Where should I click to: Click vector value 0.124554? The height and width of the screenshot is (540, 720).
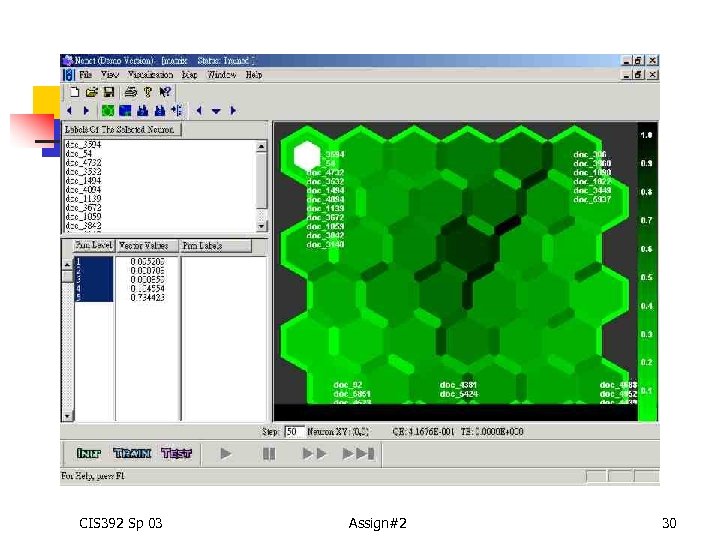[147, 288]
